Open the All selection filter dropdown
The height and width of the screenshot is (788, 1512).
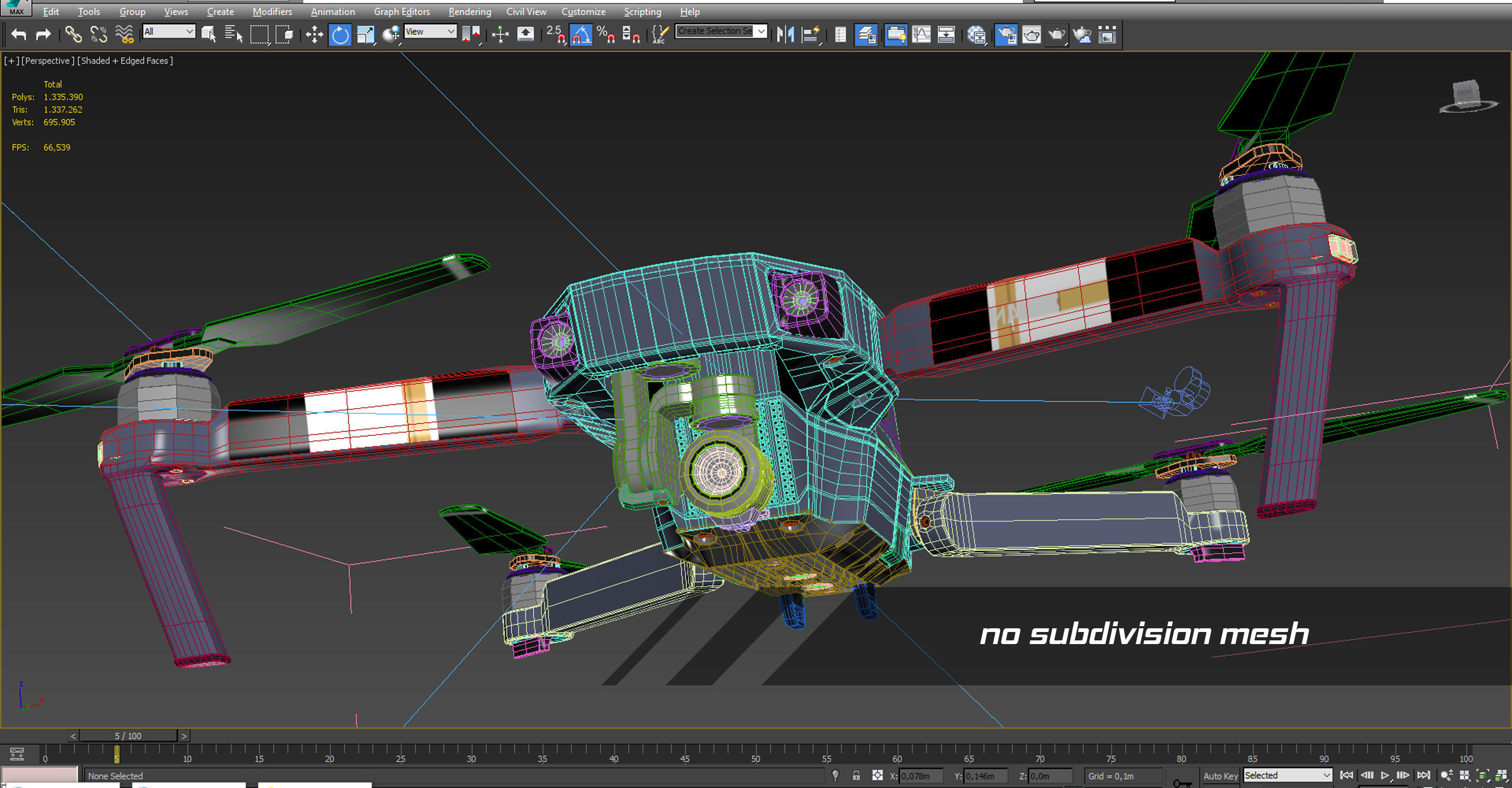(x=169, y=31)
